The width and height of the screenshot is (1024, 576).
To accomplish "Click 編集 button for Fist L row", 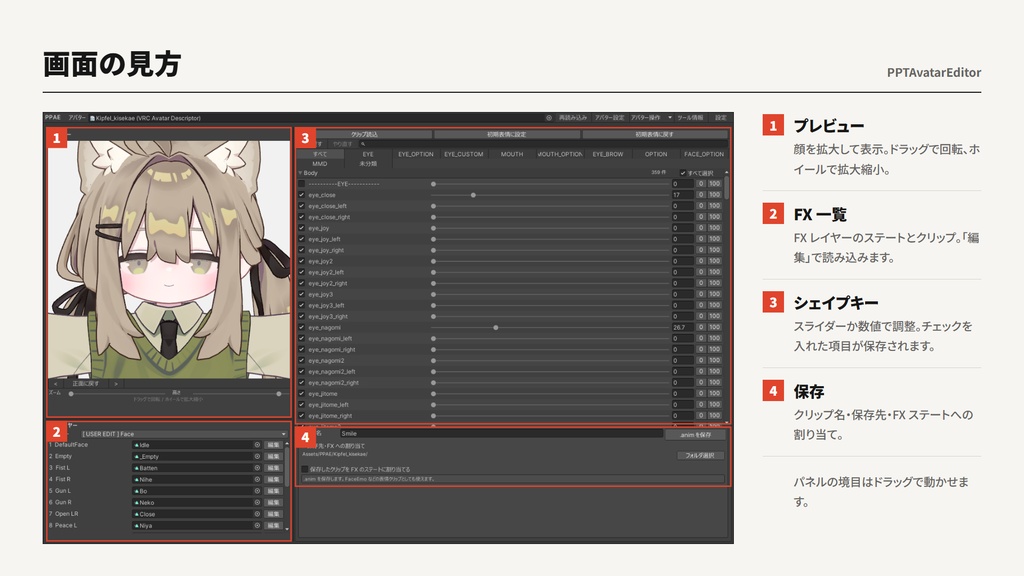I will pyautogui.click(x=273, y=468).
